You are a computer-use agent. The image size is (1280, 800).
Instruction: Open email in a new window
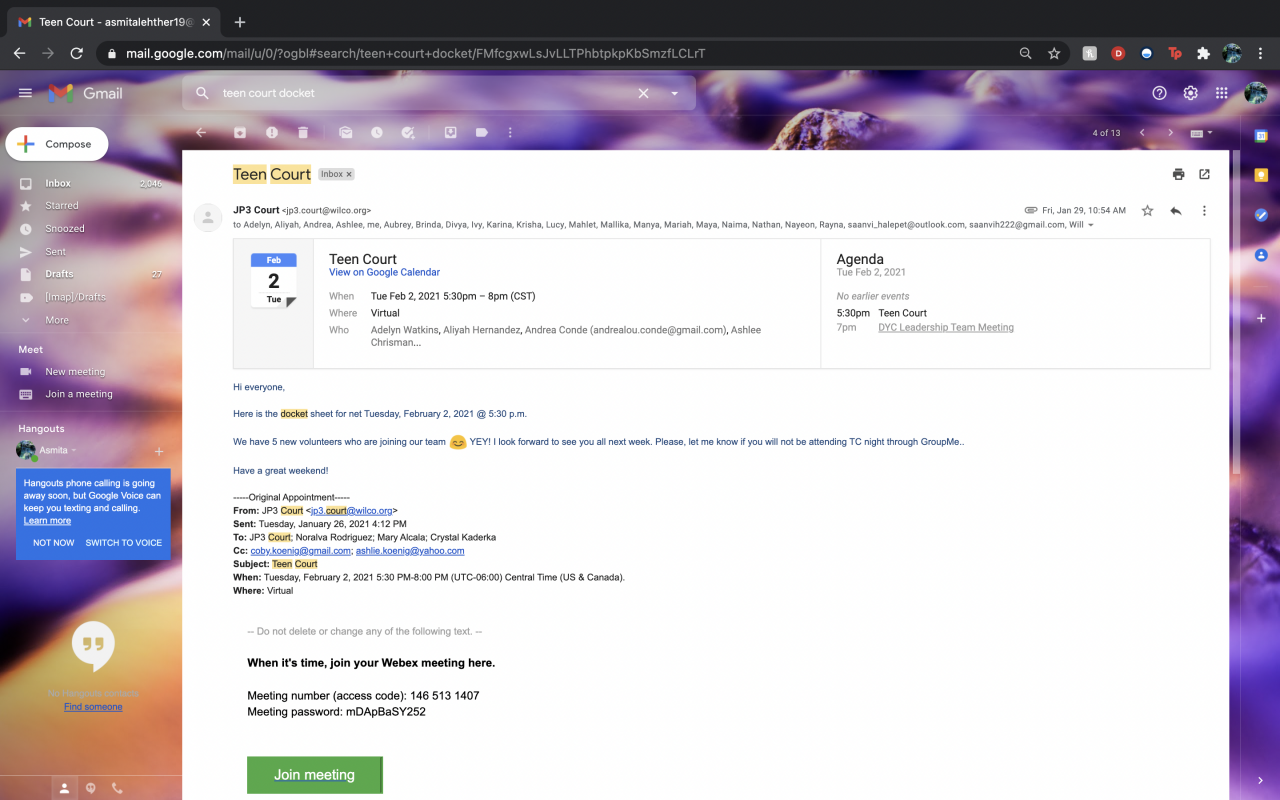pyautogui.click(x=1204, y=174)
